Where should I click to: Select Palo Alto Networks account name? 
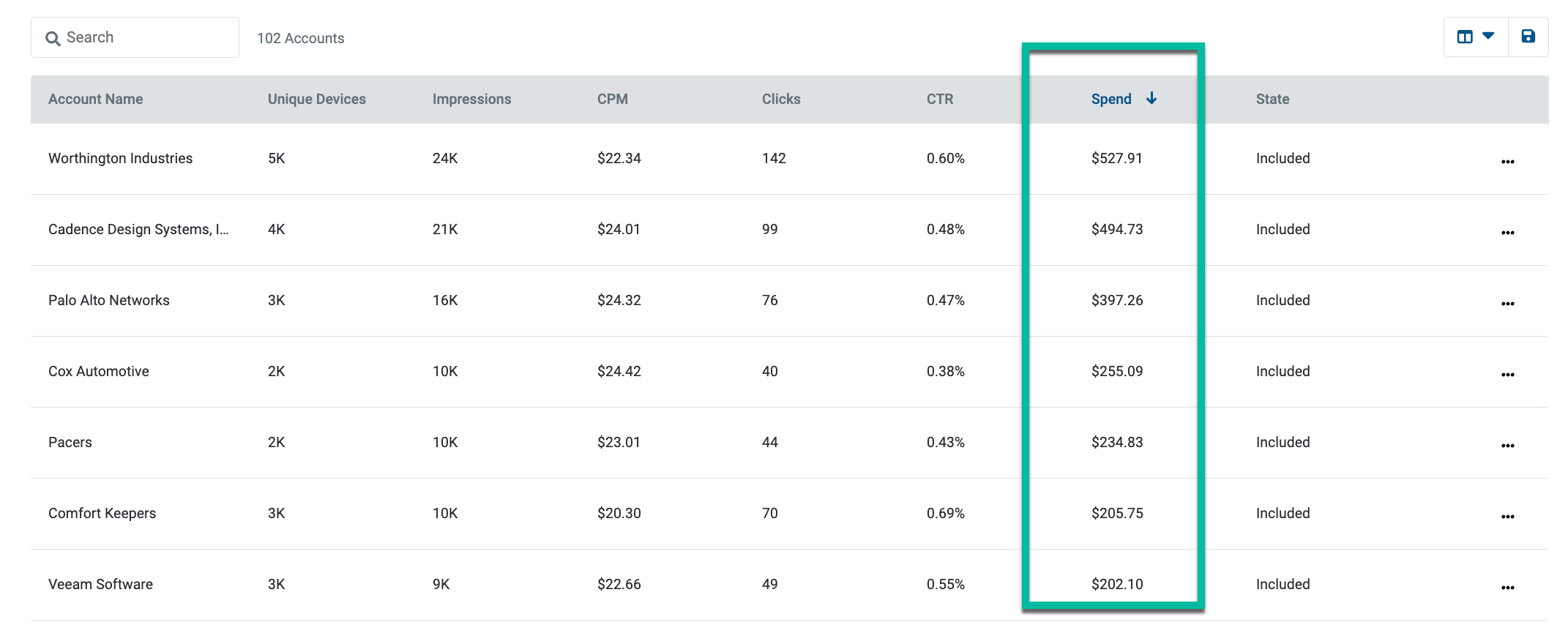(108, 300)
